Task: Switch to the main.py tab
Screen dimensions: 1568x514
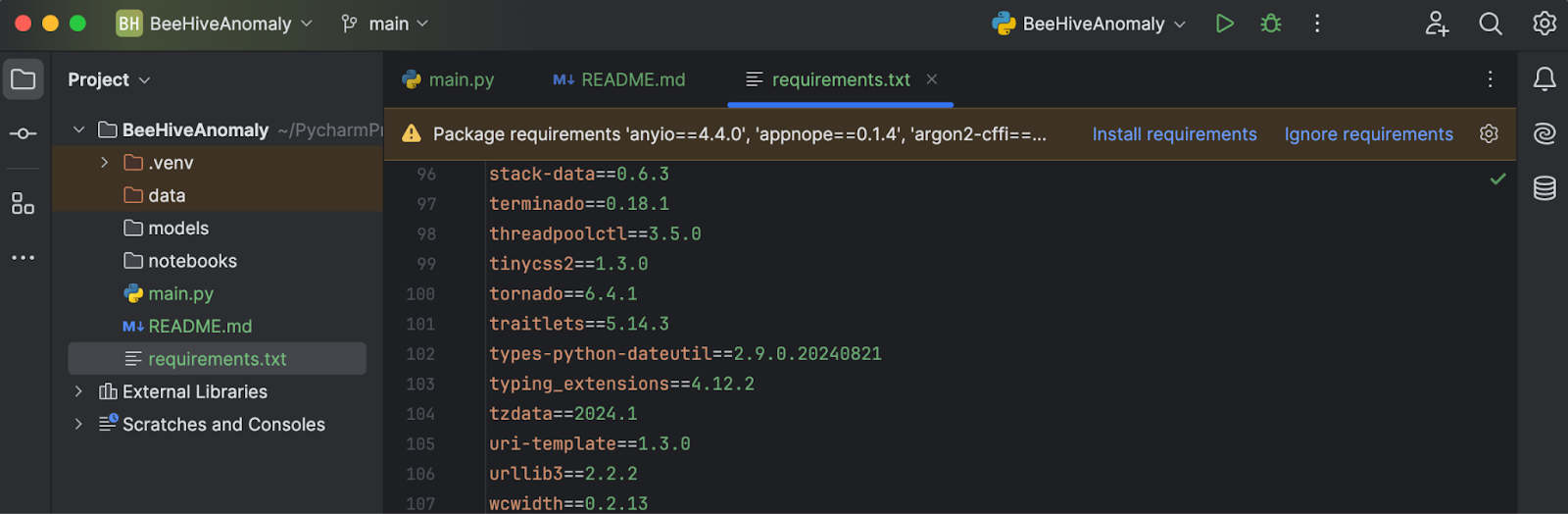Action: [x=448, y=79]
